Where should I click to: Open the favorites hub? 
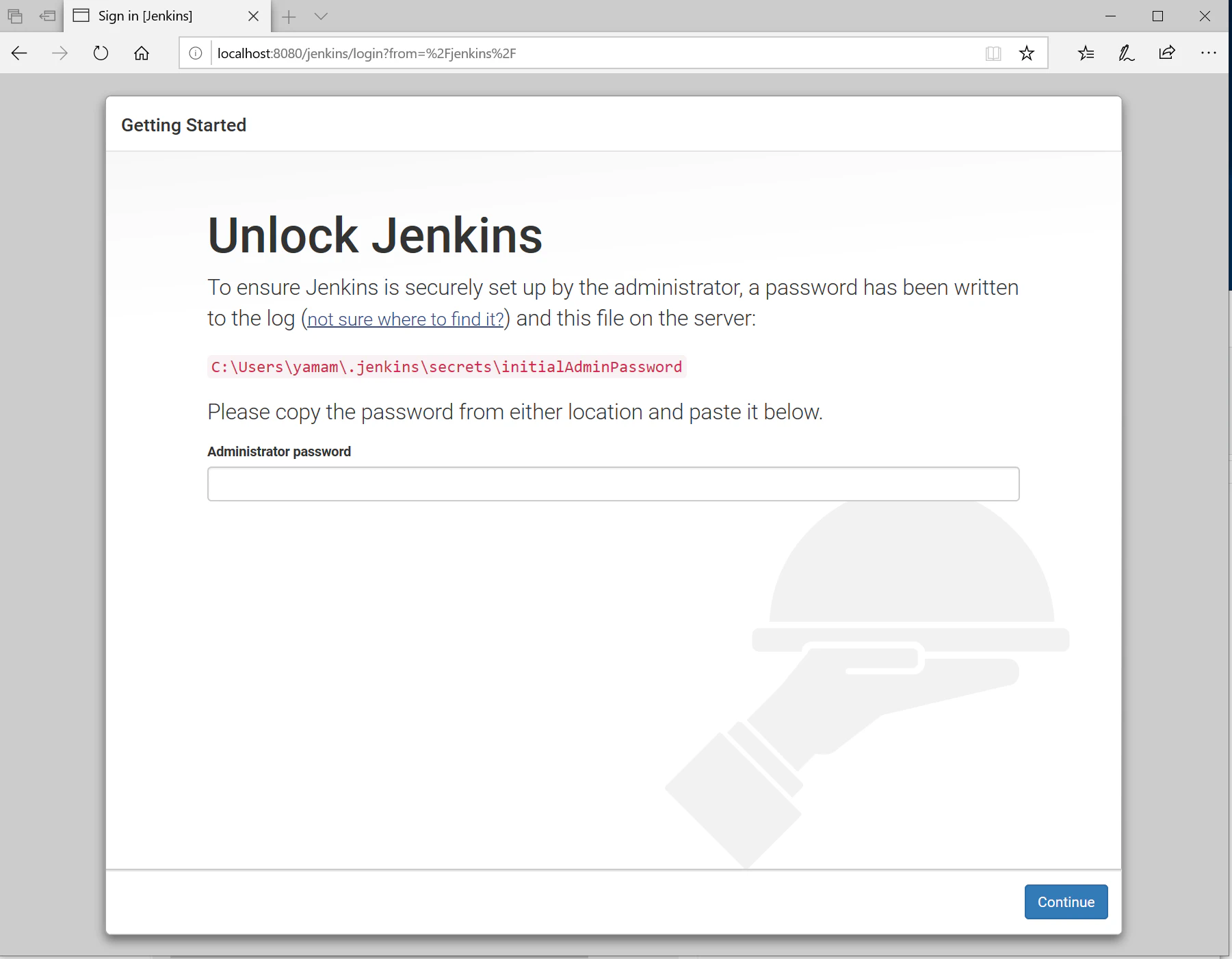click(1086, 53)
